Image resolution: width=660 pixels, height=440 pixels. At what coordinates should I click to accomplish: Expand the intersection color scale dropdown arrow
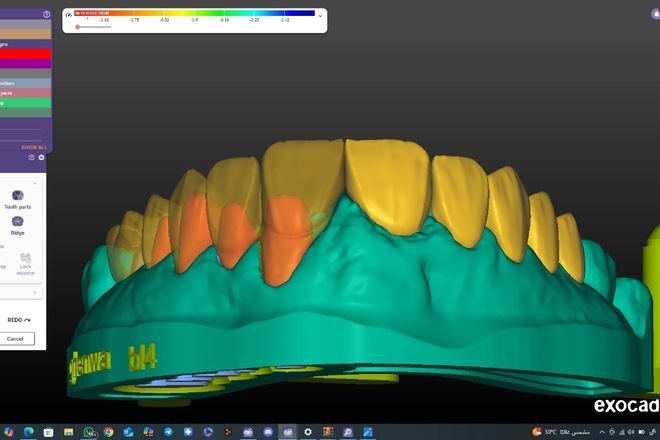[320, 16]
